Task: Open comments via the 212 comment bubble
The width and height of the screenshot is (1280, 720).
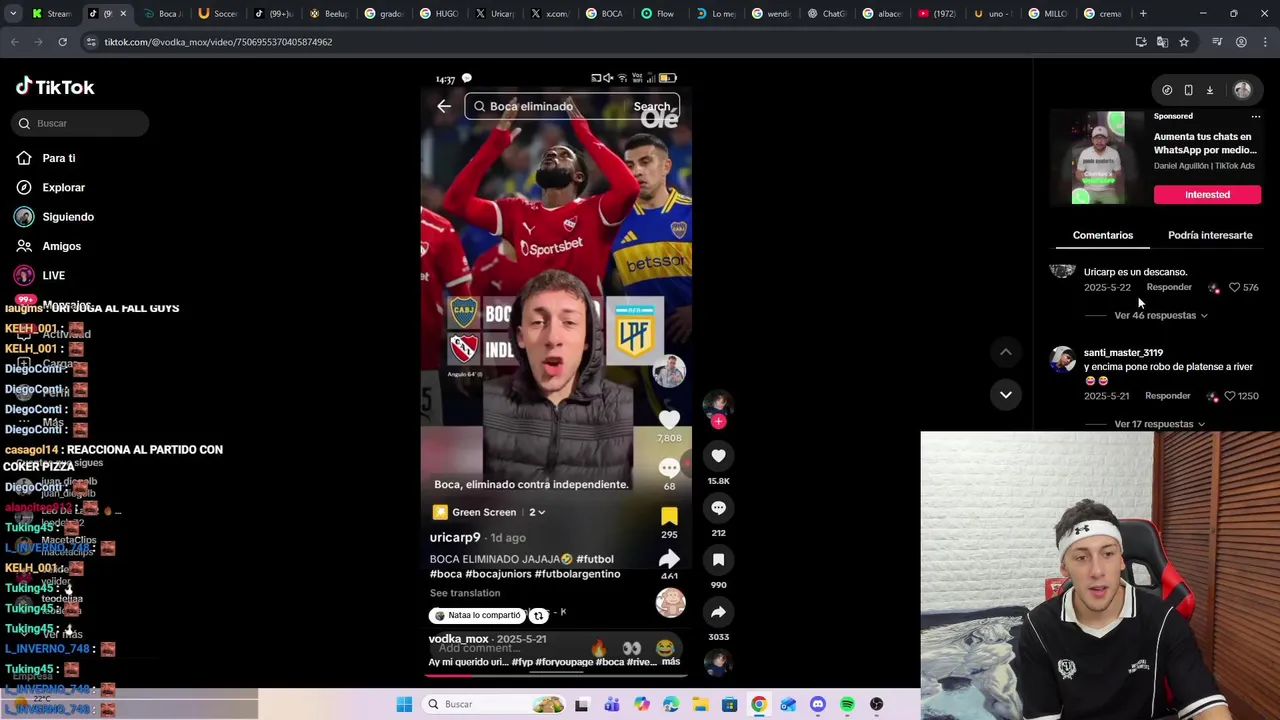Action: (718, 508)
